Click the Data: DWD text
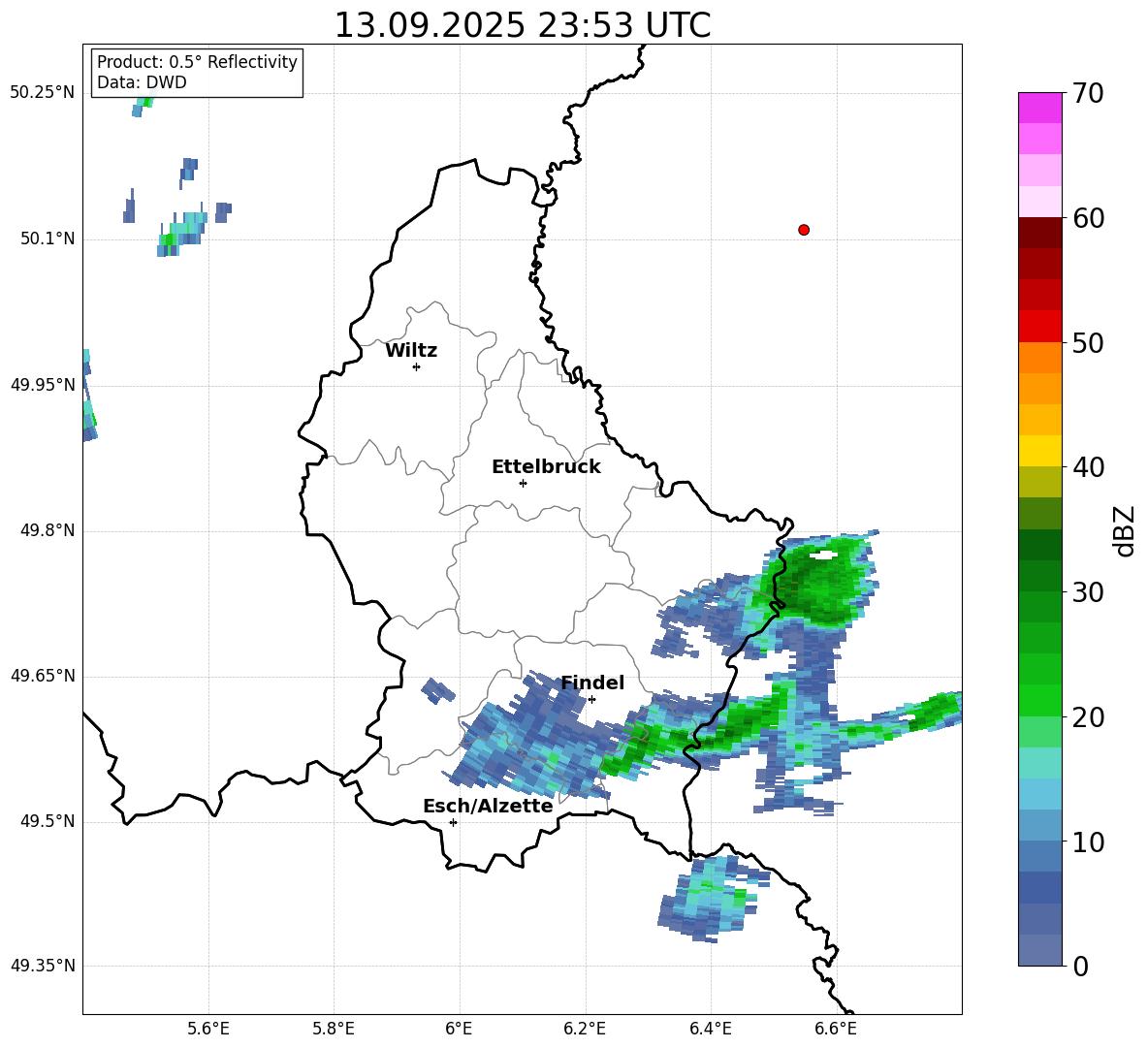Screen dimensions: 1148x1048 [x=142, y=82]
